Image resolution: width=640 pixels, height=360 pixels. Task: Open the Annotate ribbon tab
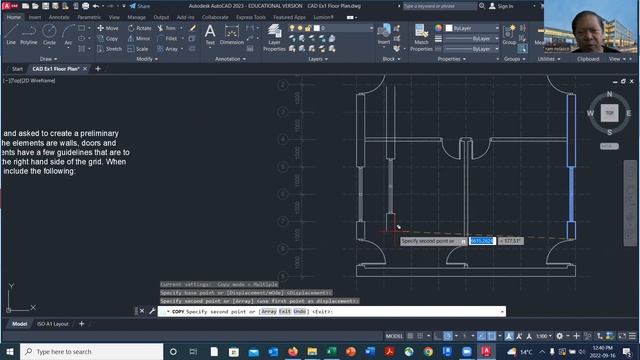coord(59,18)
